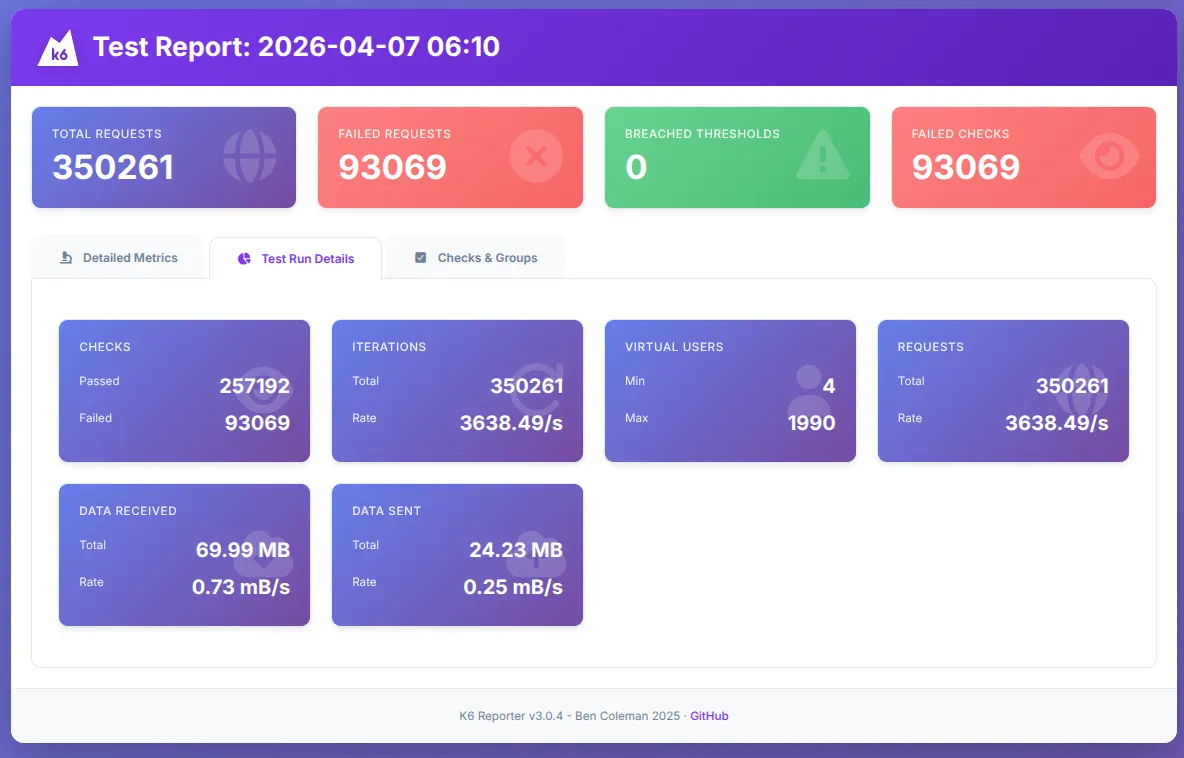
Task: Click the warning triangle in Breached Thresholds card
Action: click(x=823, y=156)
